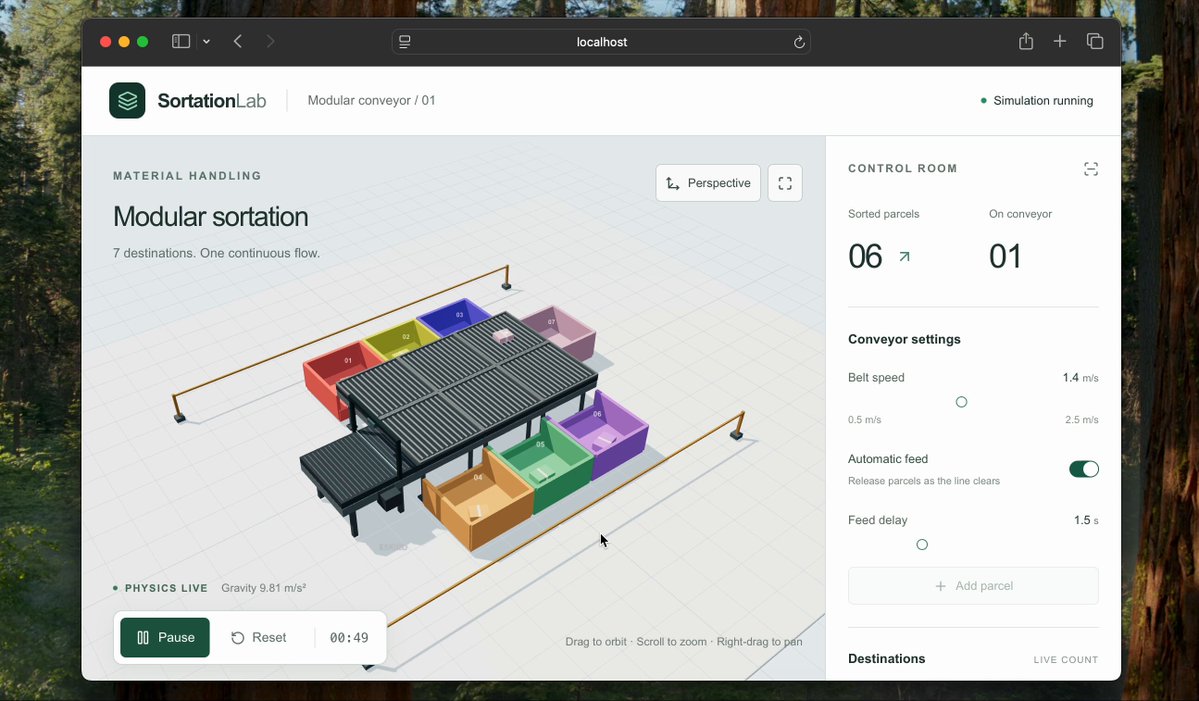Click the Simulation running status
The width and height of the screenshot is (1199, 701).
(1036, 100)
